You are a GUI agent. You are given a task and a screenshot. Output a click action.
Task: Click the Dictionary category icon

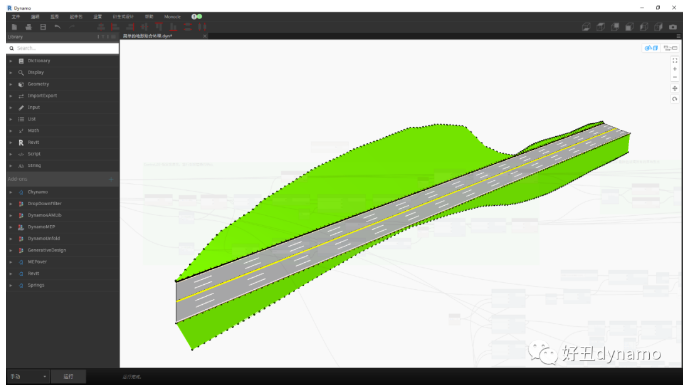pos(21,61)
